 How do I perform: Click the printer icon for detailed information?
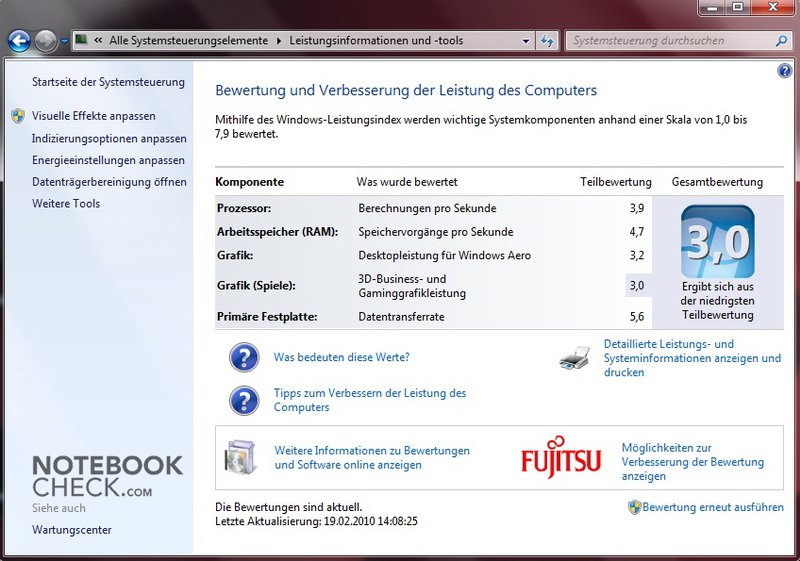tap(574, 358)
